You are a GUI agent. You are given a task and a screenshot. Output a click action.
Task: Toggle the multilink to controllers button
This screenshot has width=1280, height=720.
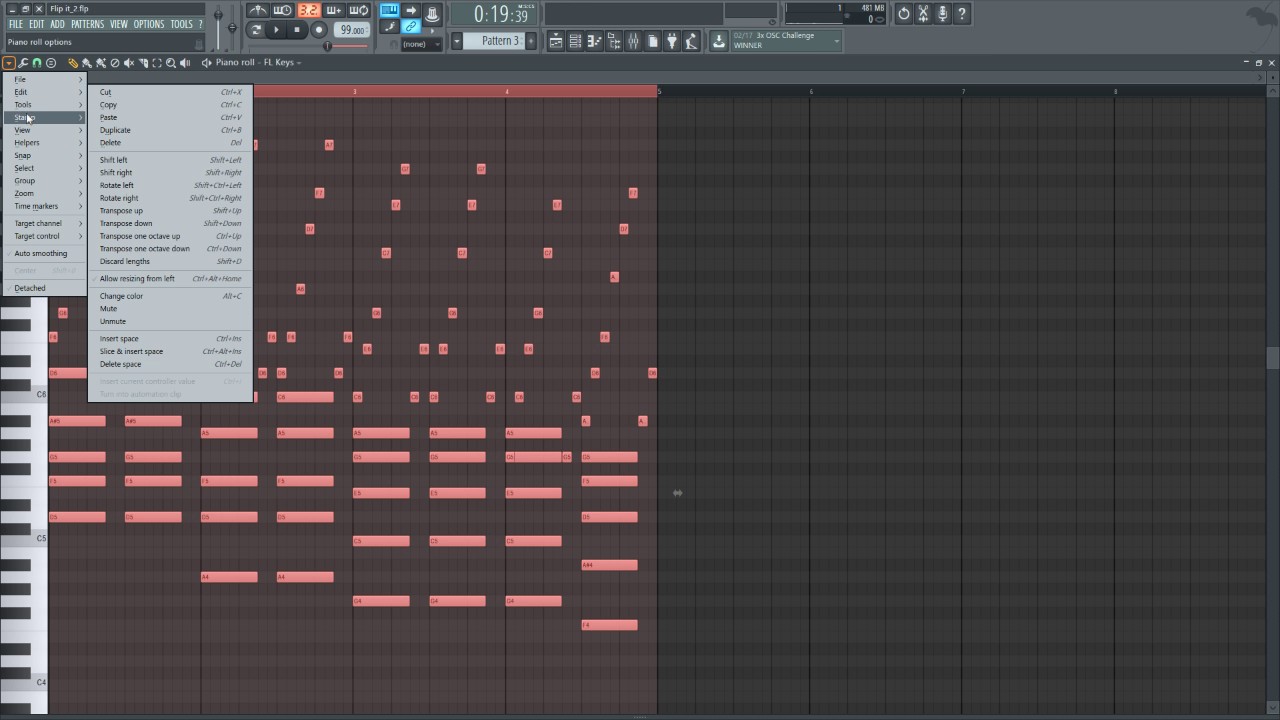[411, 27]
